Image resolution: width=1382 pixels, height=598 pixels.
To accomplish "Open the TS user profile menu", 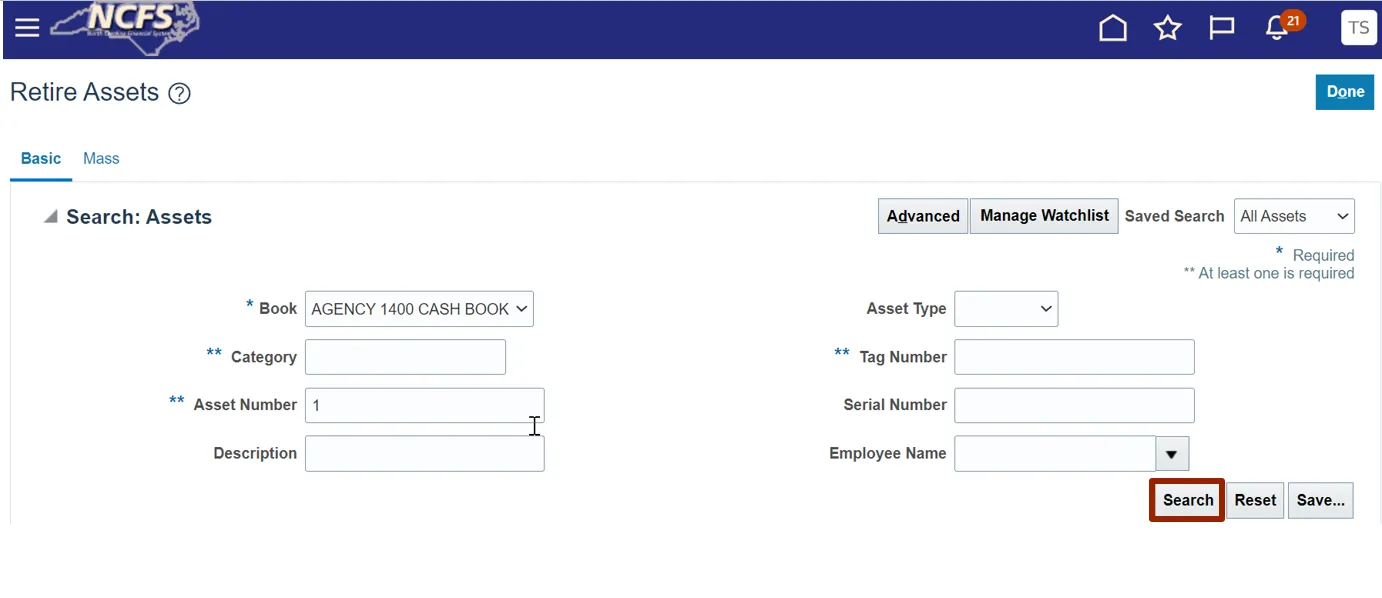I will 1358,28.
